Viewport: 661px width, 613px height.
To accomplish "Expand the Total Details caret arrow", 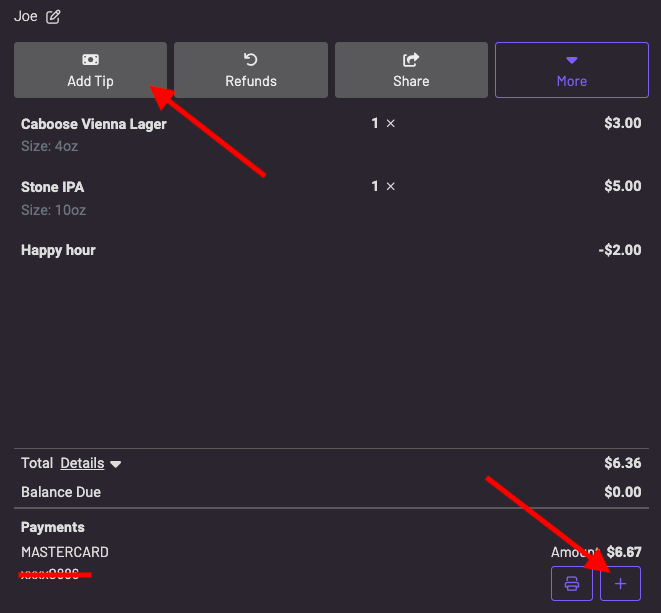I will pyautogui.click(x=116, y=464).
